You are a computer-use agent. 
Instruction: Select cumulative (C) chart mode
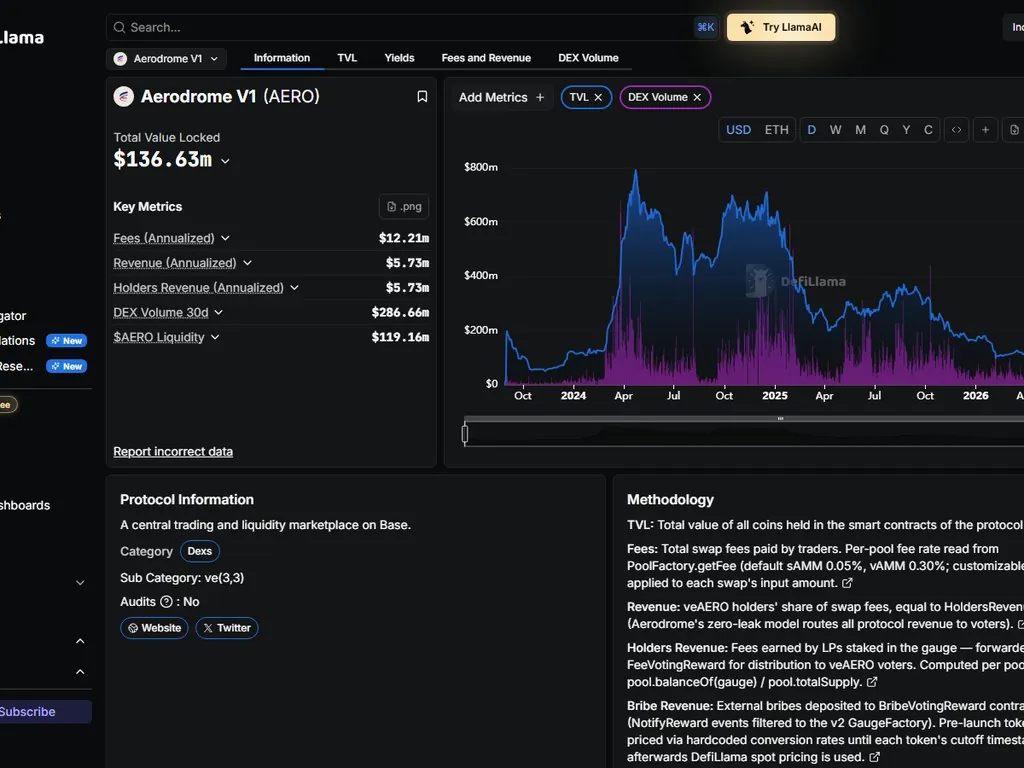(928, 130)
